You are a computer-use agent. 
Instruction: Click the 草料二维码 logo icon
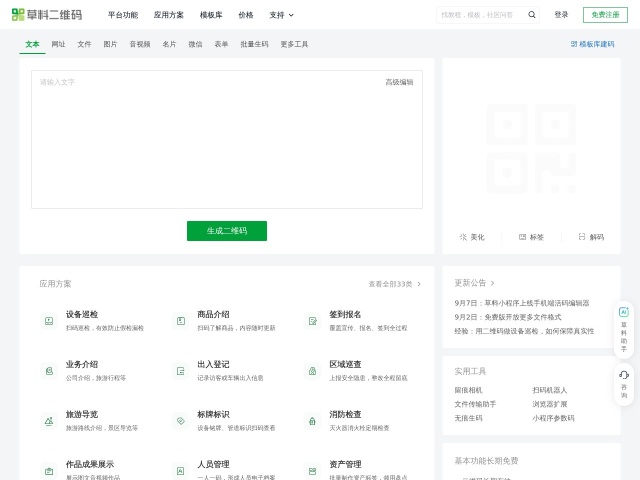(x=18, y=15)
